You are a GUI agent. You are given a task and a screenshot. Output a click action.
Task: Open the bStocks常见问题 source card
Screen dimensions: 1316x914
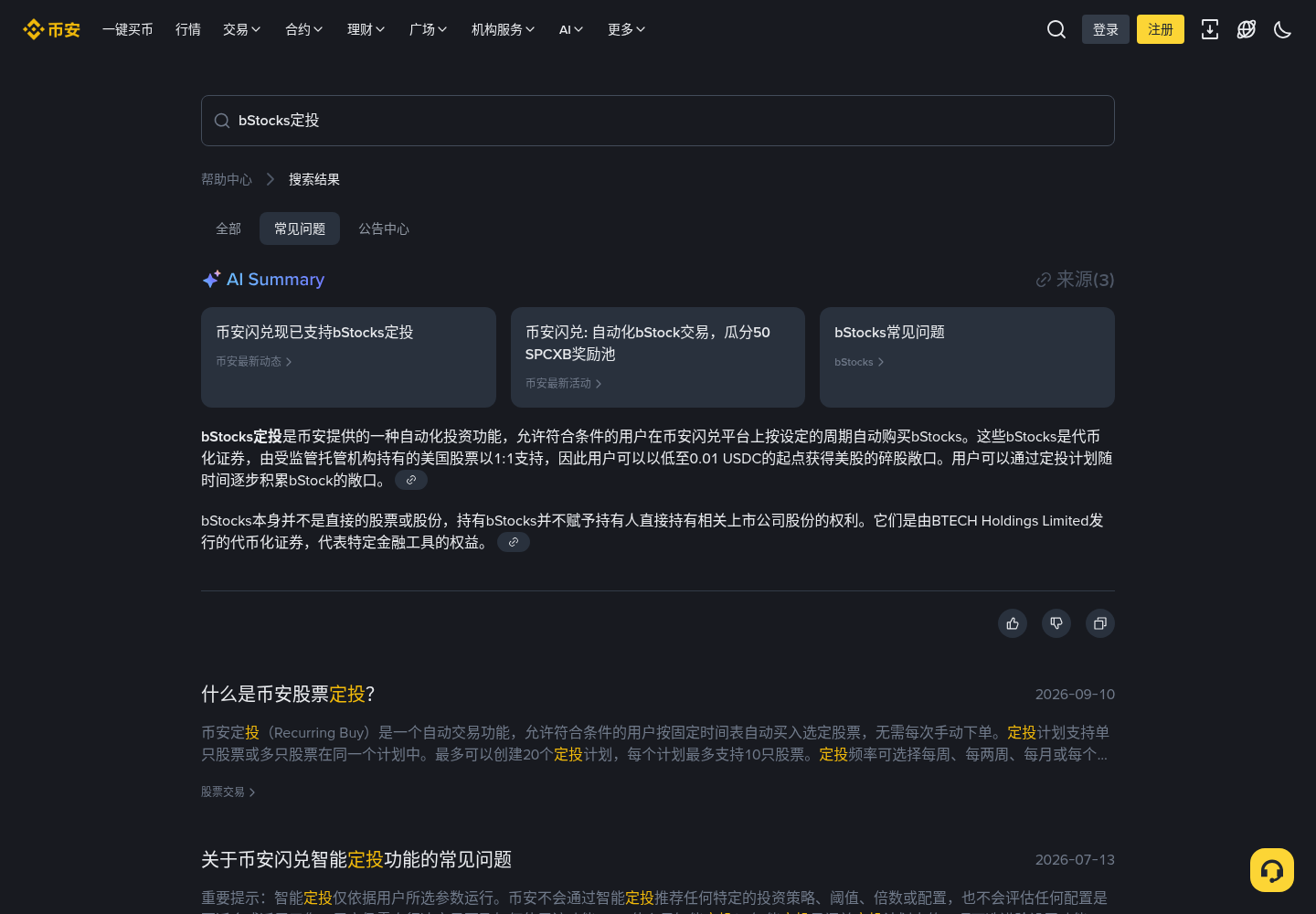coord(967,357)
